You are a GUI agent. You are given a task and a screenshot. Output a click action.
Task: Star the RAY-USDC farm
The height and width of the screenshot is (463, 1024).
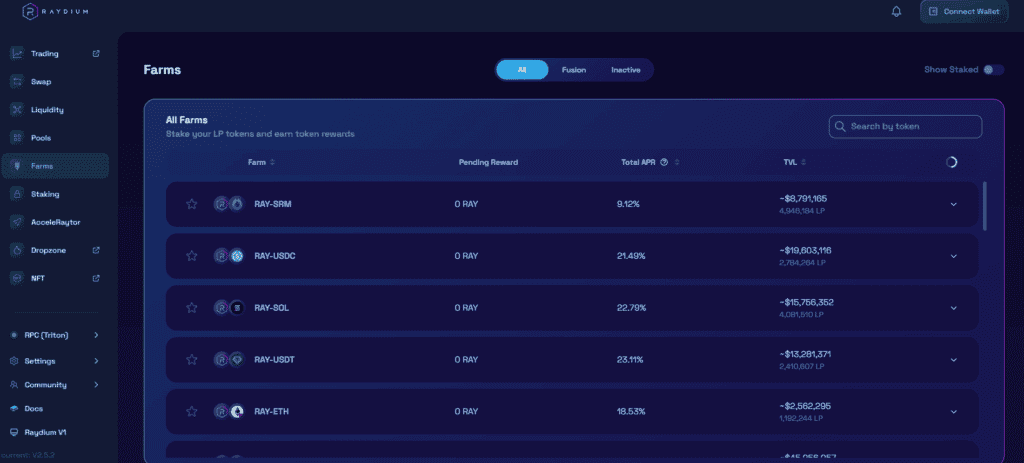tap(191, 256)
